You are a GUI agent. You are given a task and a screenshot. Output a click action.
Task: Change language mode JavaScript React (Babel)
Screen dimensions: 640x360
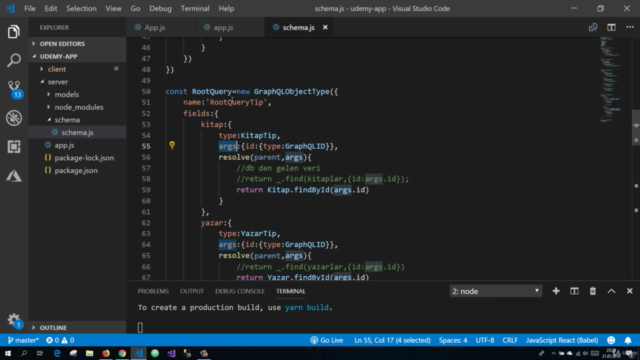pyautogui.click(x=562, y=340)
